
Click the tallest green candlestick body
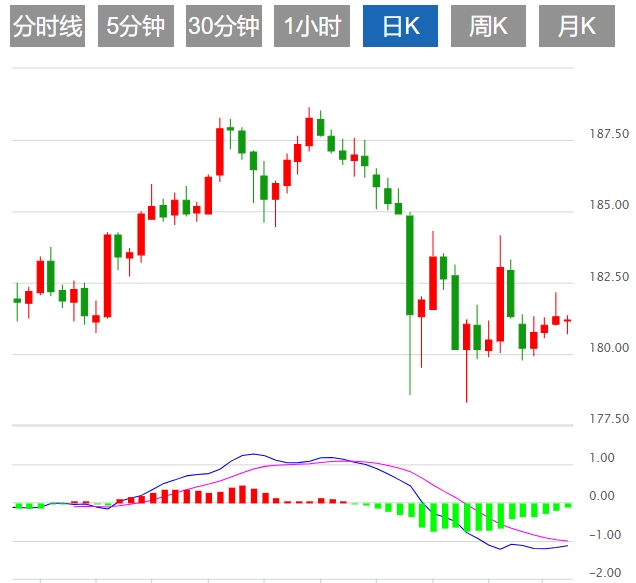410,265
